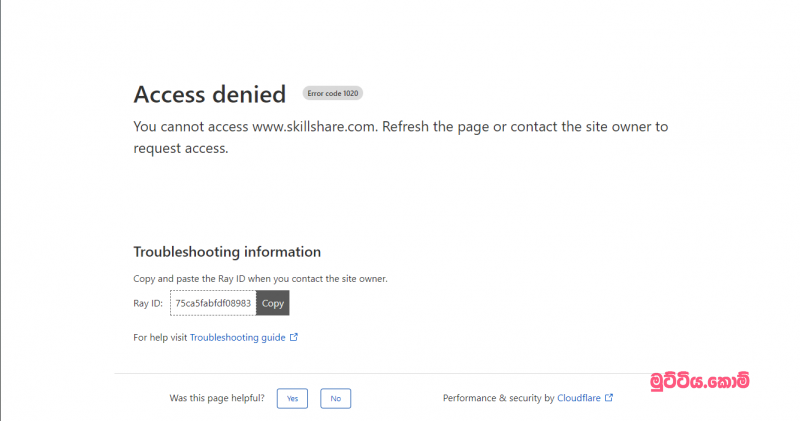Image resolution: width=800 pixels, height=421 pixels.
Task: Click the Error code 1020 badge
Action: pyautogui.click(x=333, y=93)
